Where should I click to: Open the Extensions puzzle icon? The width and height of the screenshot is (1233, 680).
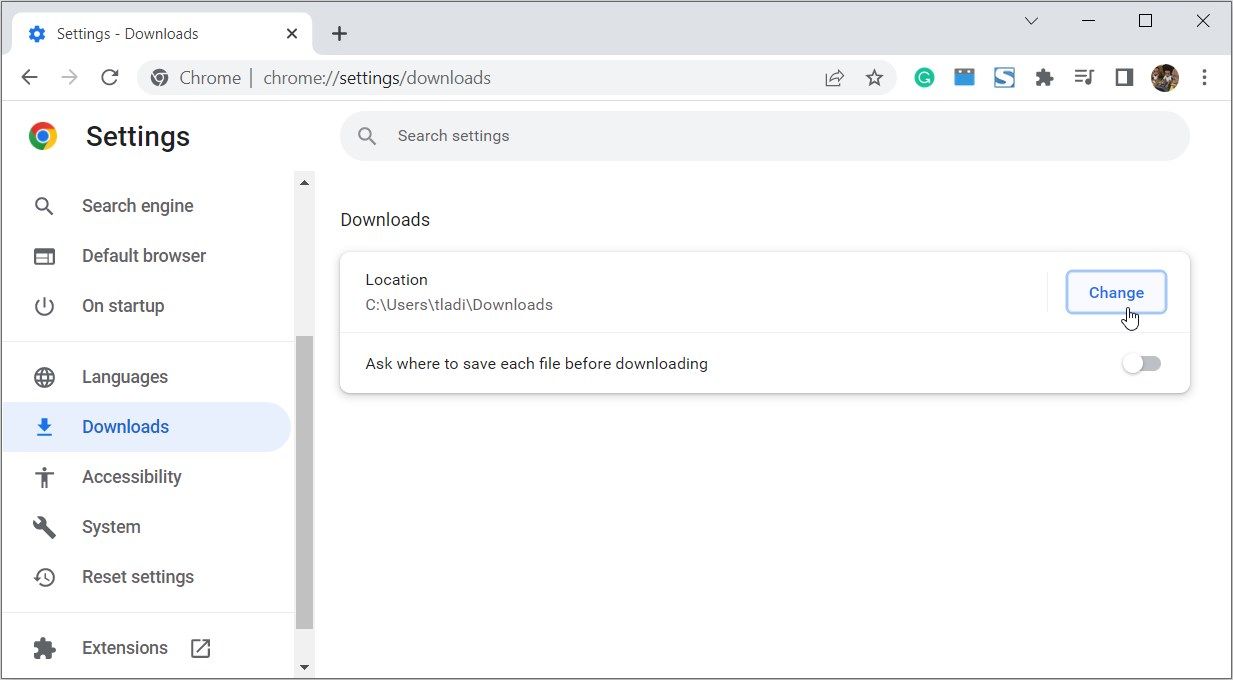click(x=1044, y=77)
